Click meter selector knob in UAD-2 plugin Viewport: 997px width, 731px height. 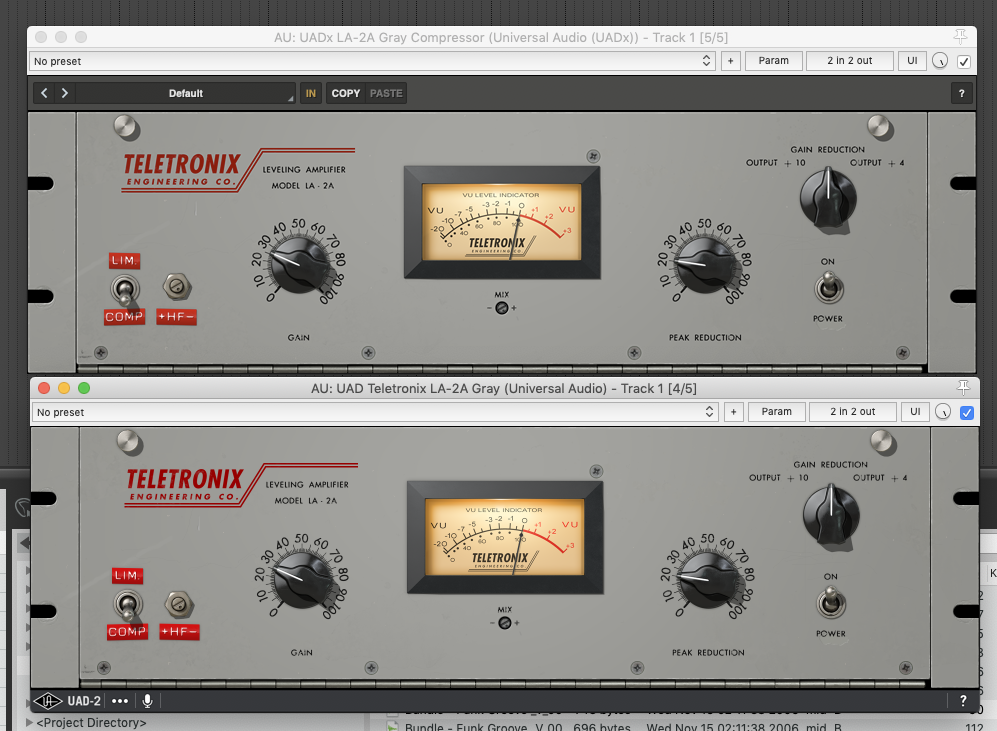(x=830, y=512)
